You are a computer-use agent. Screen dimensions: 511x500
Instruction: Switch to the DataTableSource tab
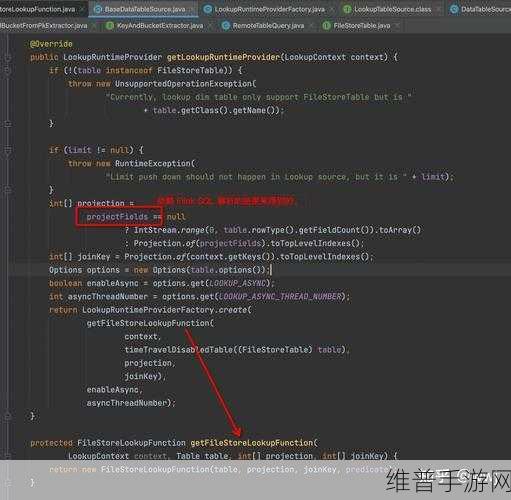point(486,9)
